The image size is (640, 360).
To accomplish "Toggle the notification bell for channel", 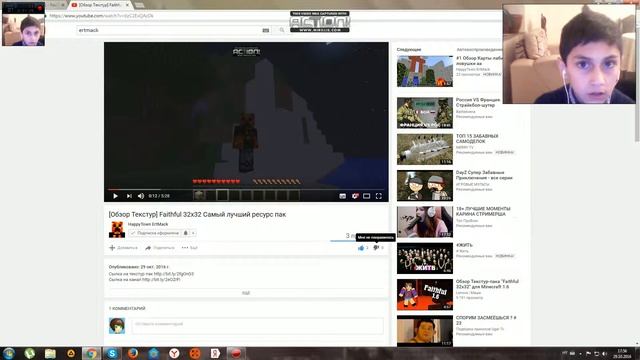I will pos(186,233).
